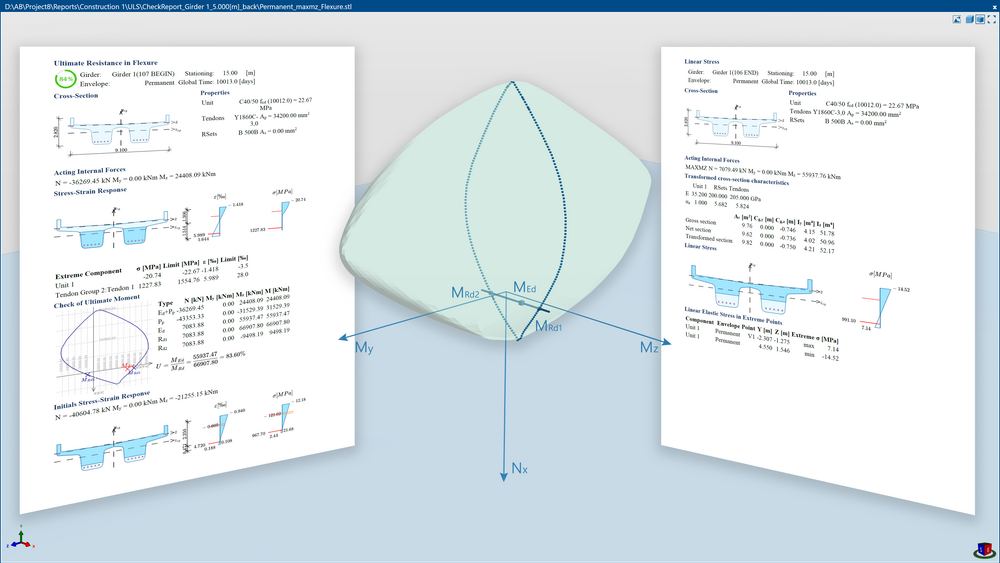
Task: Click the MRd1 resistance point label
Action: tap(549, 326)
